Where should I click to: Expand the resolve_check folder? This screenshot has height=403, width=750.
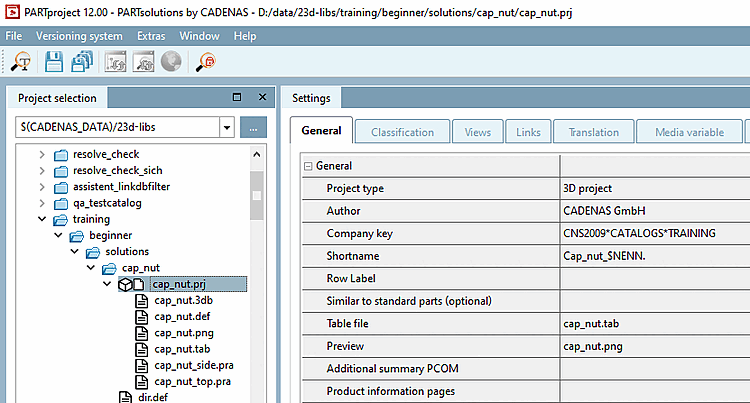click(x=41, y=154)
